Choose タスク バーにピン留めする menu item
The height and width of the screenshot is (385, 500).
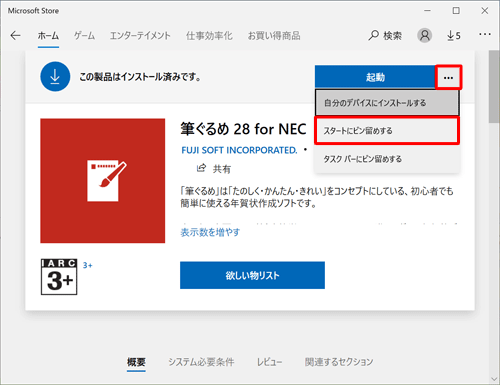click(387, 159)
